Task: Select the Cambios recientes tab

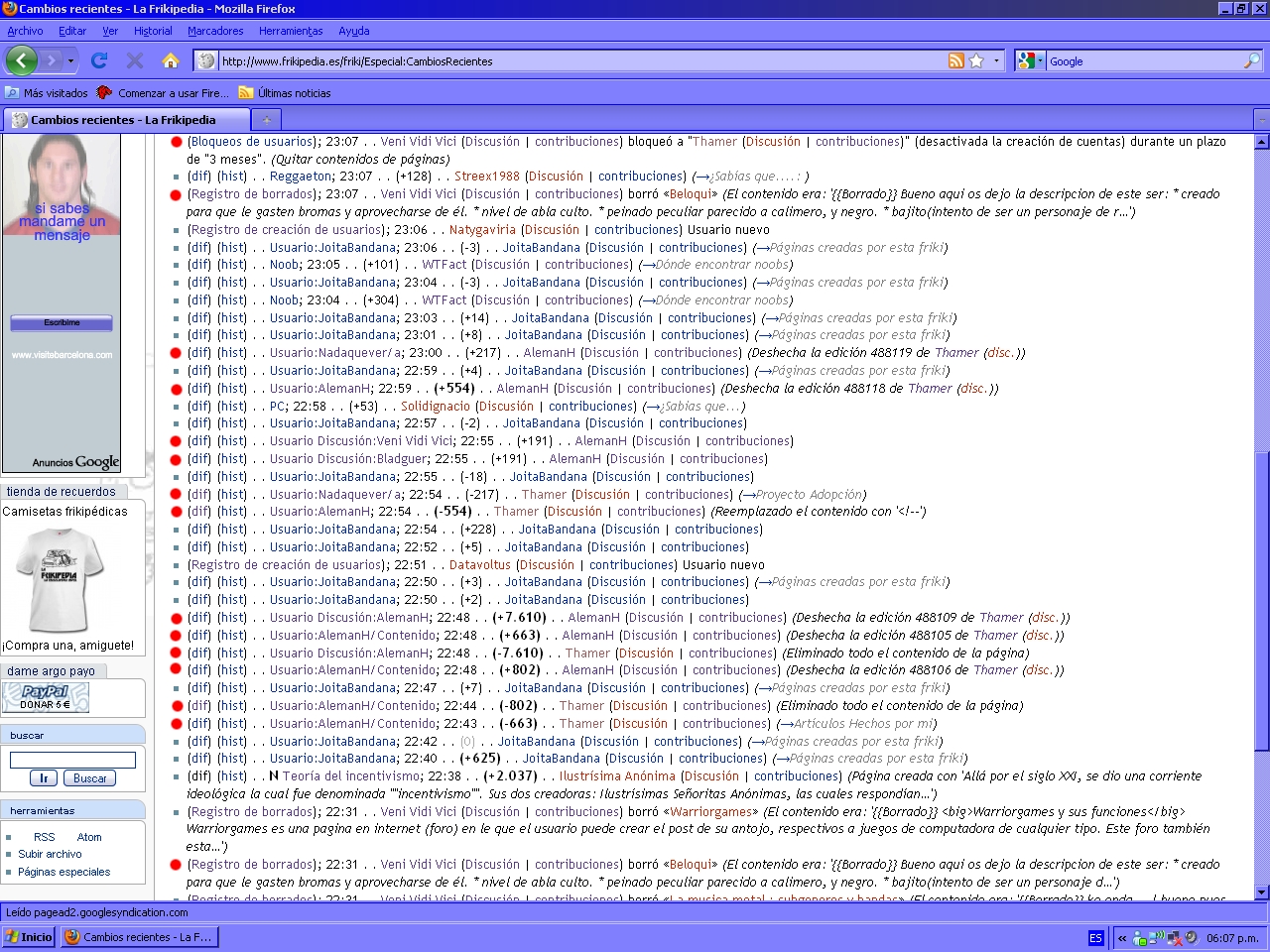Action: [x=124, y=120]
